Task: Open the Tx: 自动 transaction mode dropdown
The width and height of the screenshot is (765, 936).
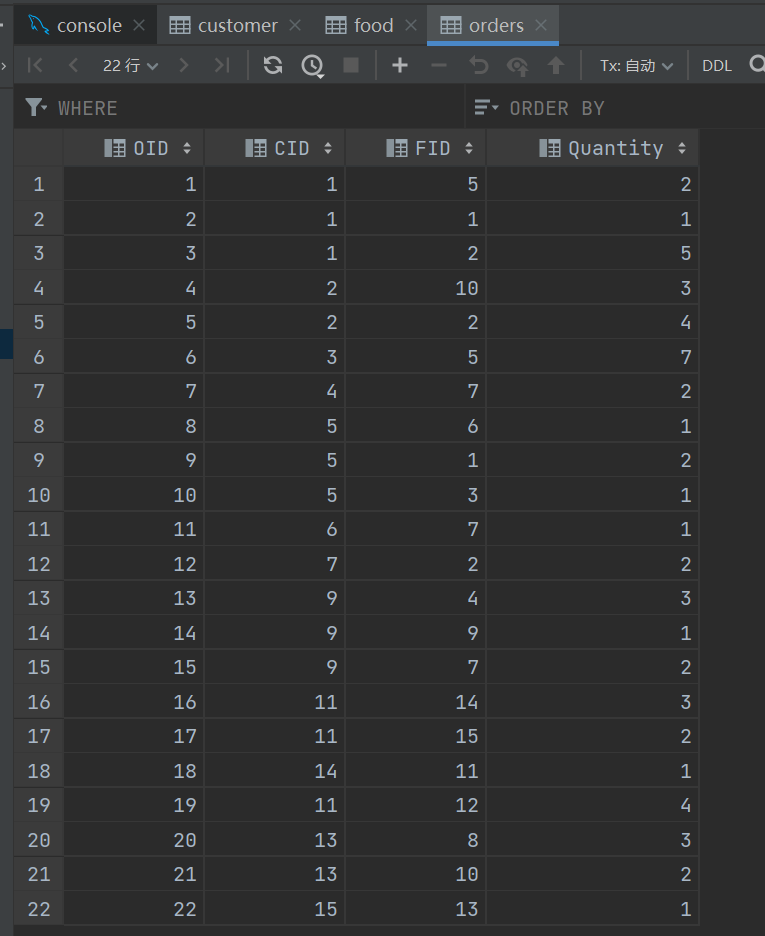Action: pos(636,65)
